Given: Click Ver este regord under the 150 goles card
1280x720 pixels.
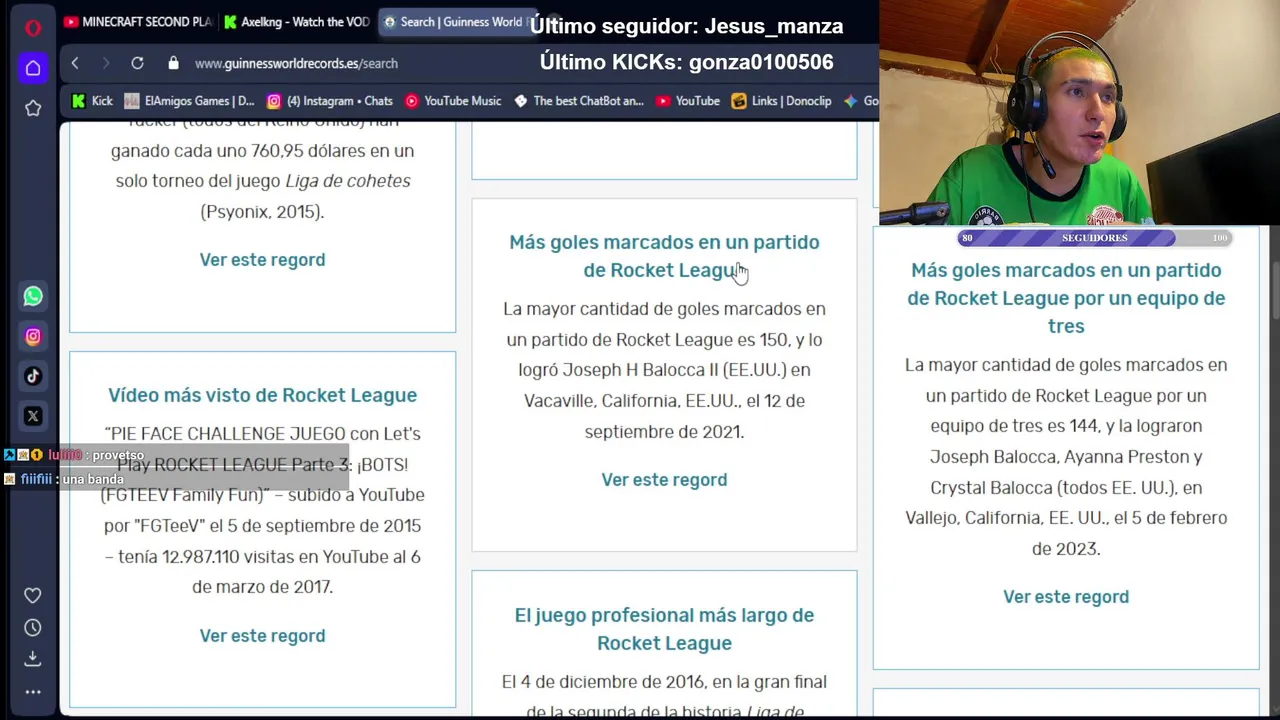Looking at the screenshot, I should (664, 480).
